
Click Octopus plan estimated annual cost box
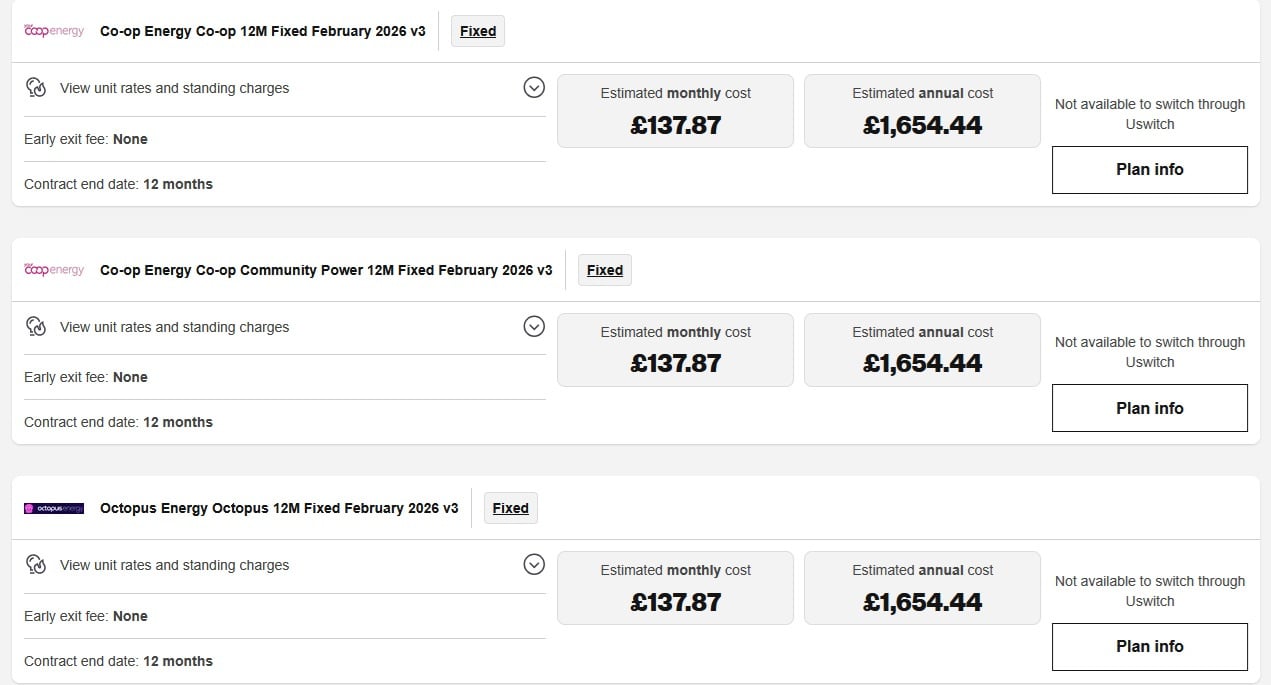click(x=922, y=588)
